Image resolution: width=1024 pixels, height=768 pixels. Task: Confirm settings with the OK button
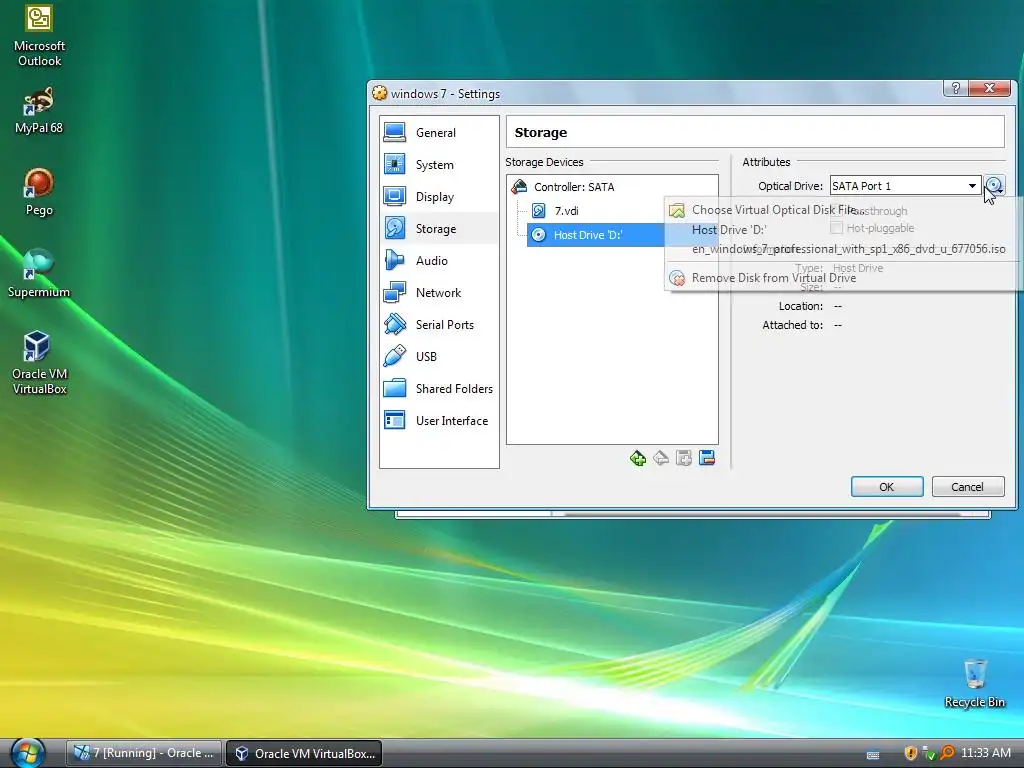click(x=886, y=487)
